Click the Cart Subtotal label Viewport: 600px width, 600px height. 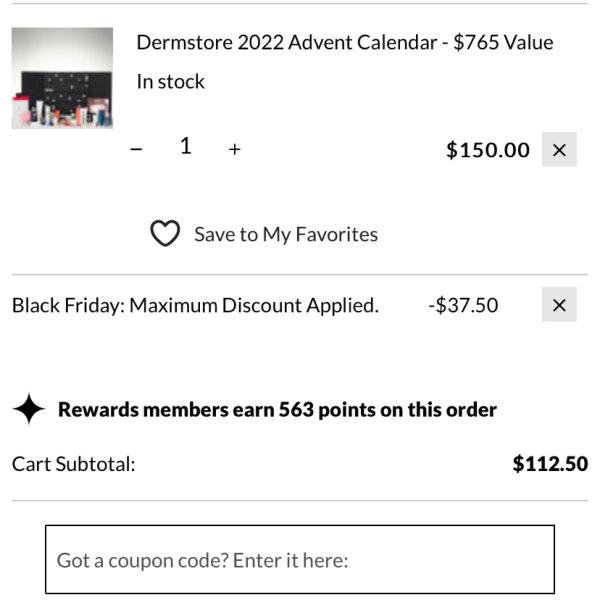pos(73,464)
